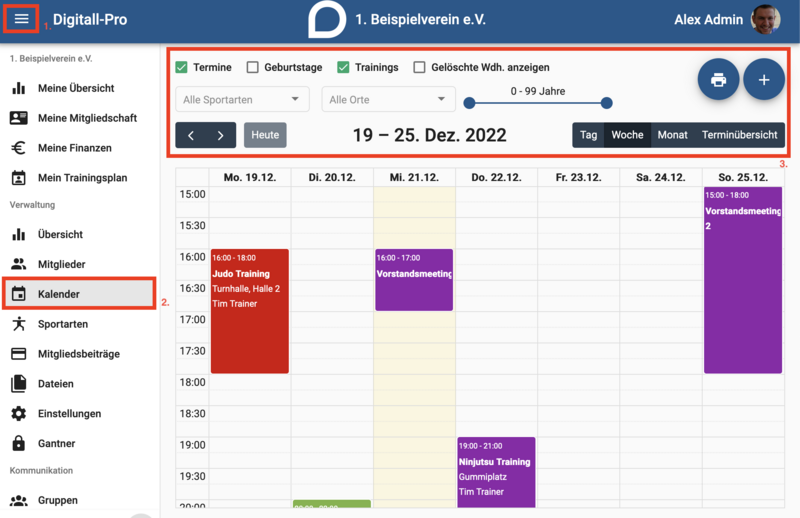Open the Alle Orte dropdown

point(388,100)
